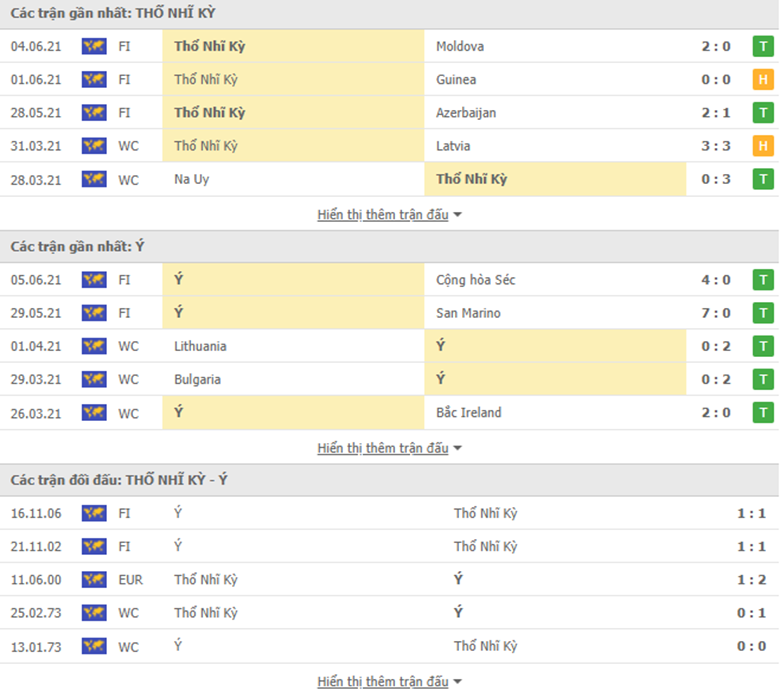Expand more head-to-head matches list
Viewport: 780px width, 691px height.
click(390, 681)
